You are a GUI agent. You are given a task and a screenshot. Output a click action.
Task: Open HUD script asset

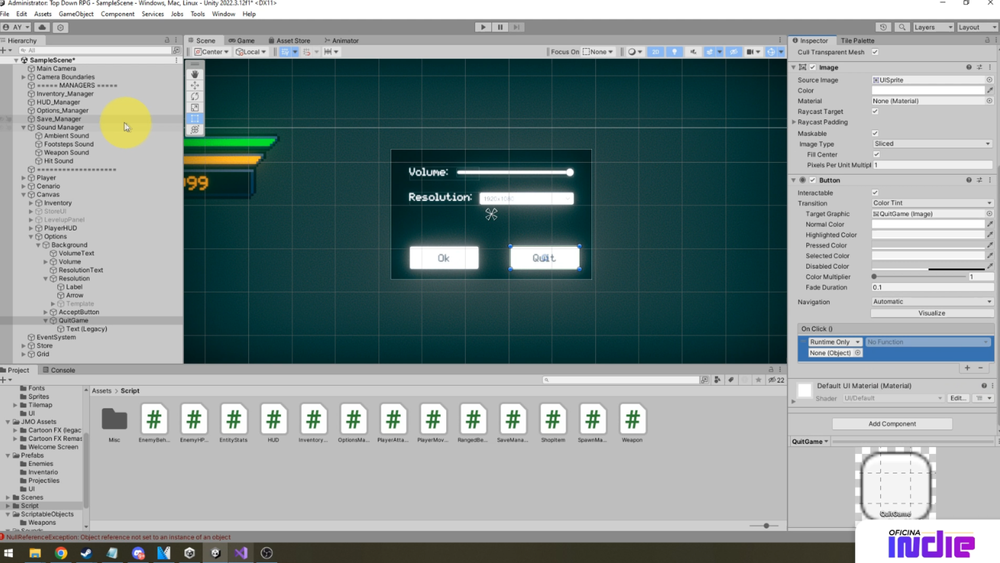[273, 423]
